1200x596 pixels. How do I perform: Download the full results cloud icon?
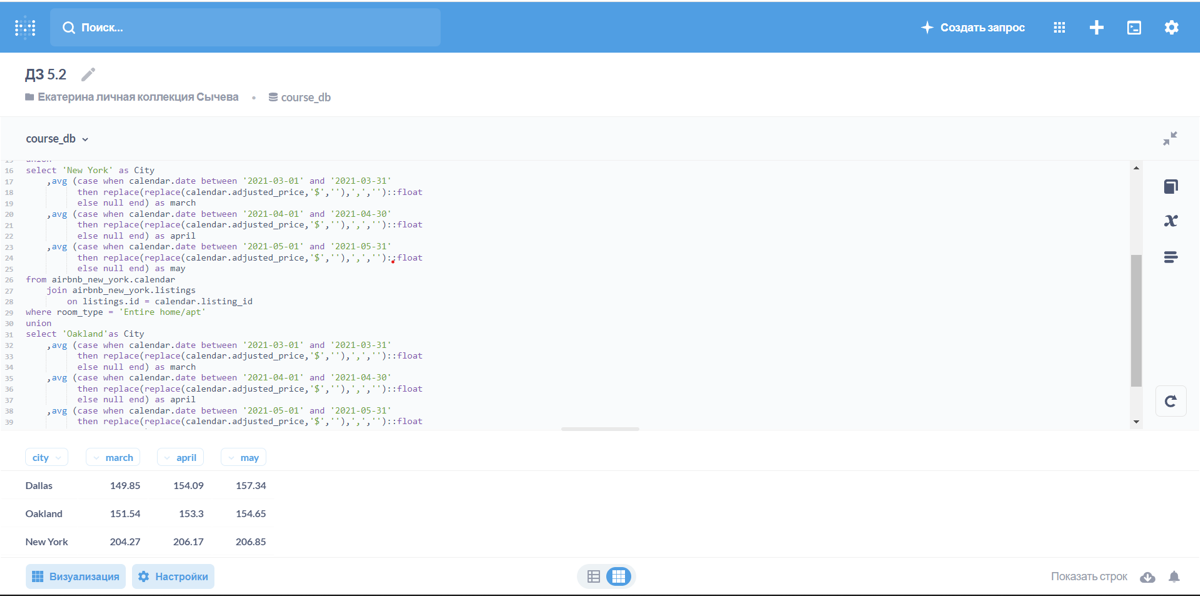point(1147,577)
